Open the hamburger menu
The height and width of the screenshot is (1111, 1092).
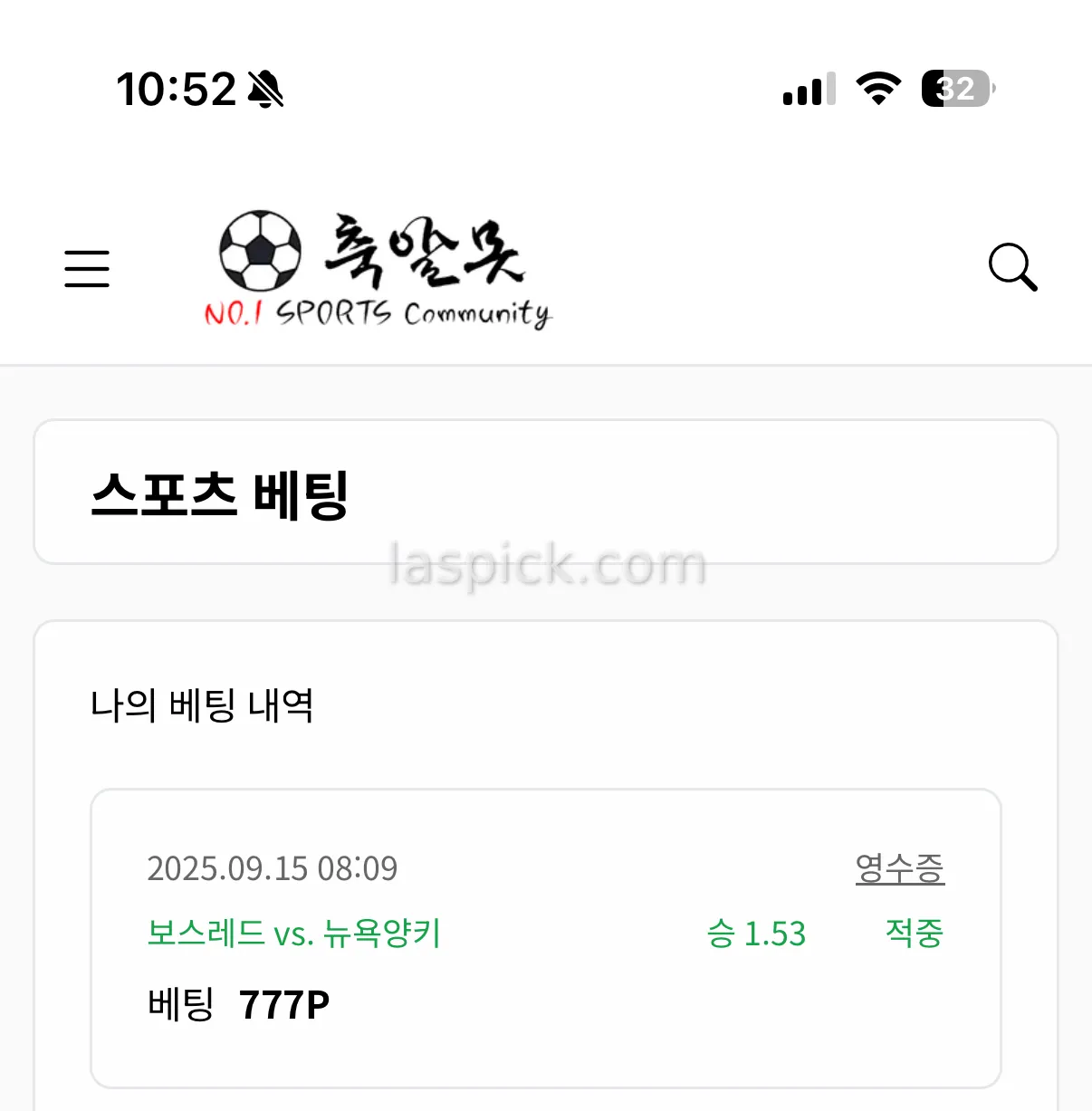(x=87, y=269)
